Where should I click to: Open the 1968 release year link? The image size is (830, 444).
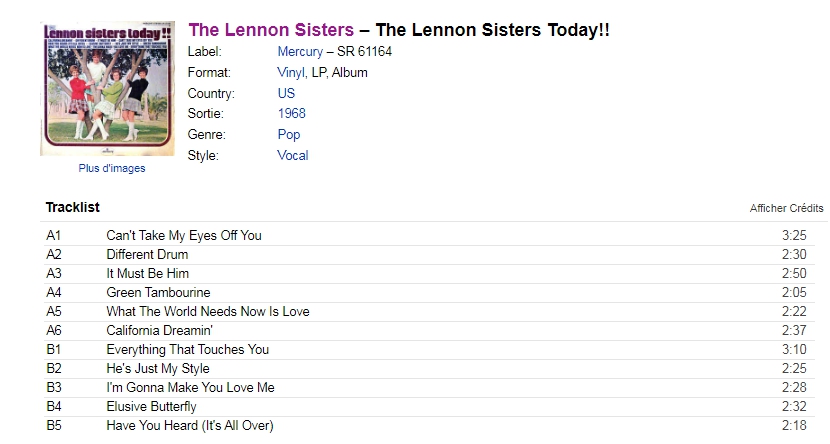(292, 113)
